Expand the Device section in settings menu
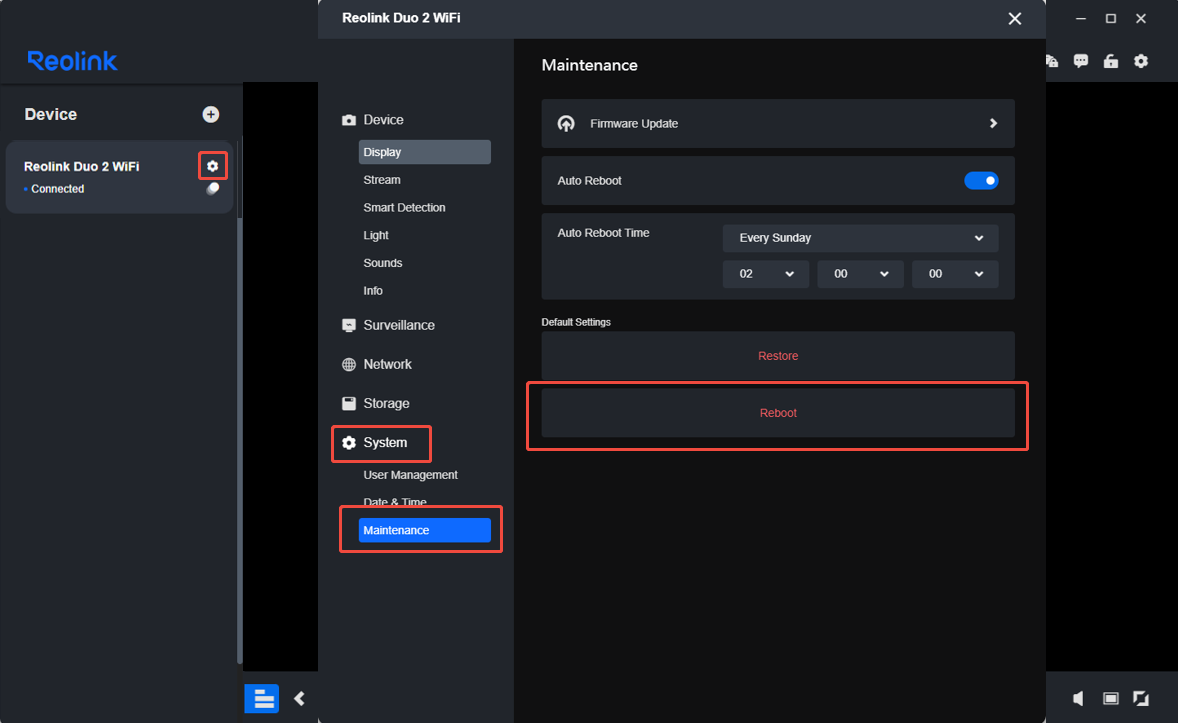 point(373,119)
